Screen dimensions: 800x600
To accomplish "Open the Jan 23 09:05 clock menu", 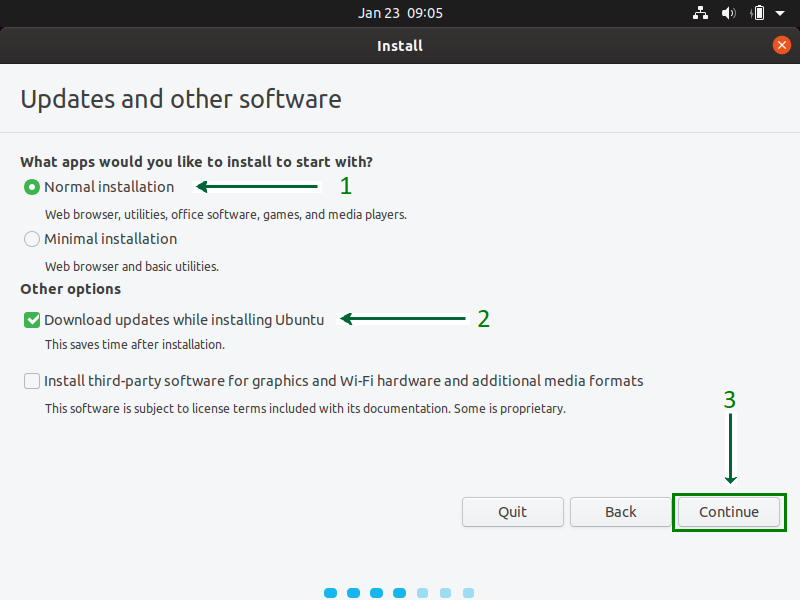I will click(400, 14).
